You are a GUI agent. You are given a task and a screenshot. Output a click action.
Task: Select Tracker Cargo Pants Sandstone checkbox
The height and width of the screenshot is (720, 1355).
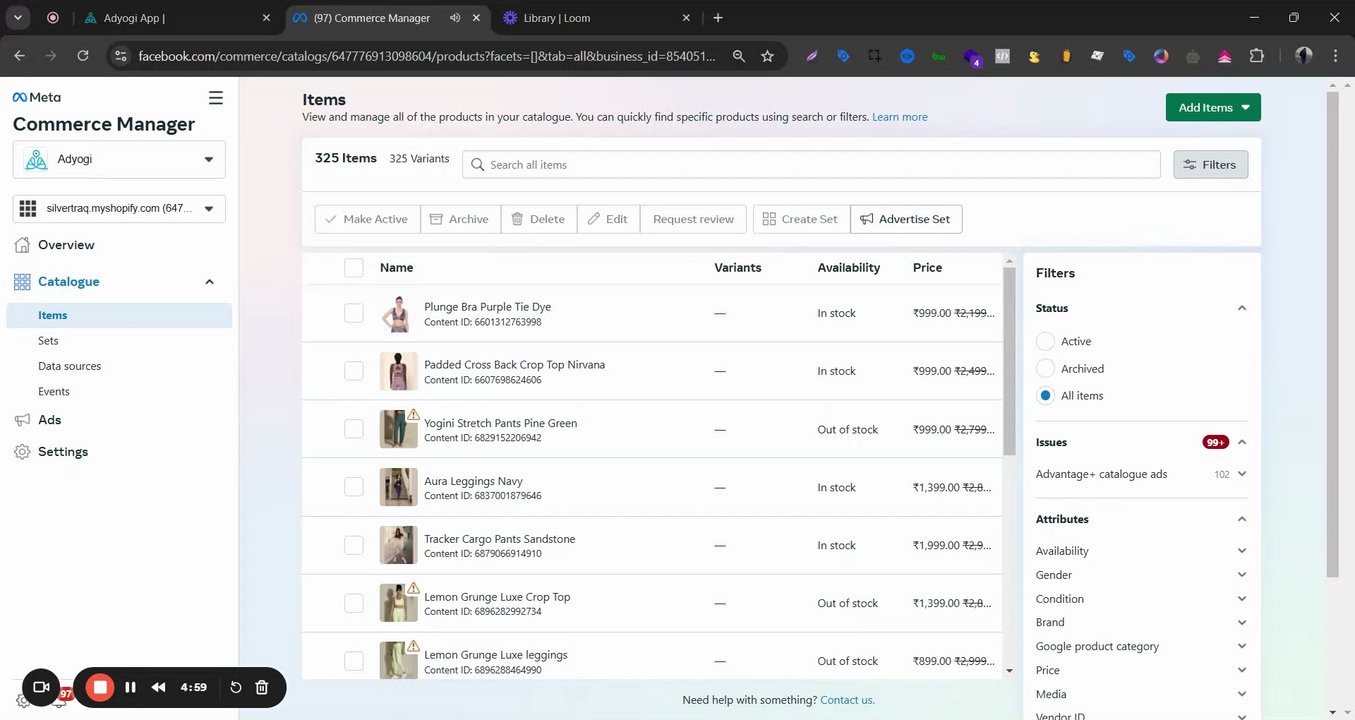click(x=353, y=545)
